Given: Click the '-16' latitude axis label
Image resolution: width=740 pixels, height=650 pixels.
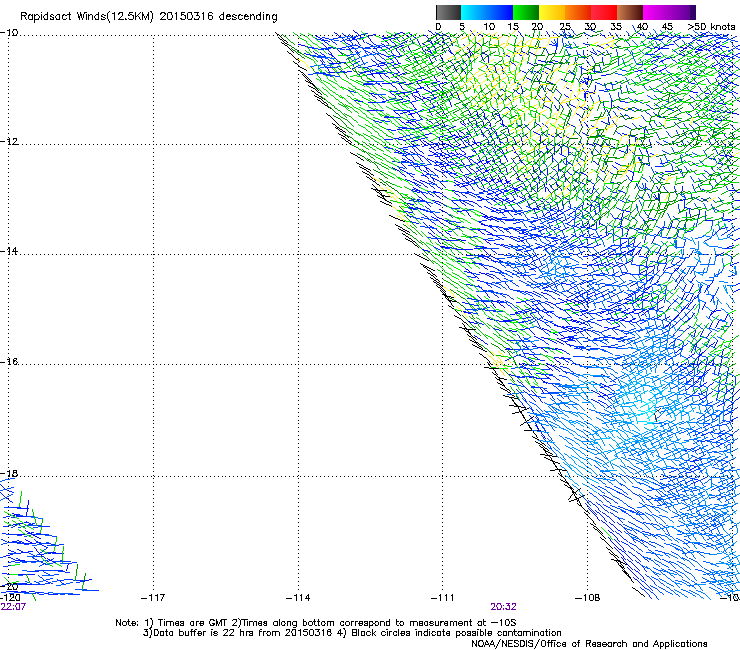Looking at the screenshot, I should [9, 361].
